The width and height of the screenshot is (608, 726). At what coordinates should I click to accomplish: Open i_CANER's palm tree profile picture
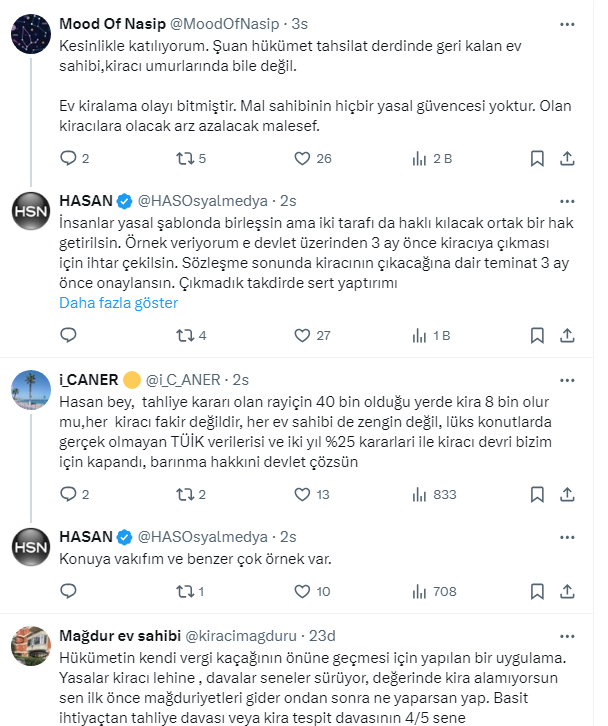(31, 389)
